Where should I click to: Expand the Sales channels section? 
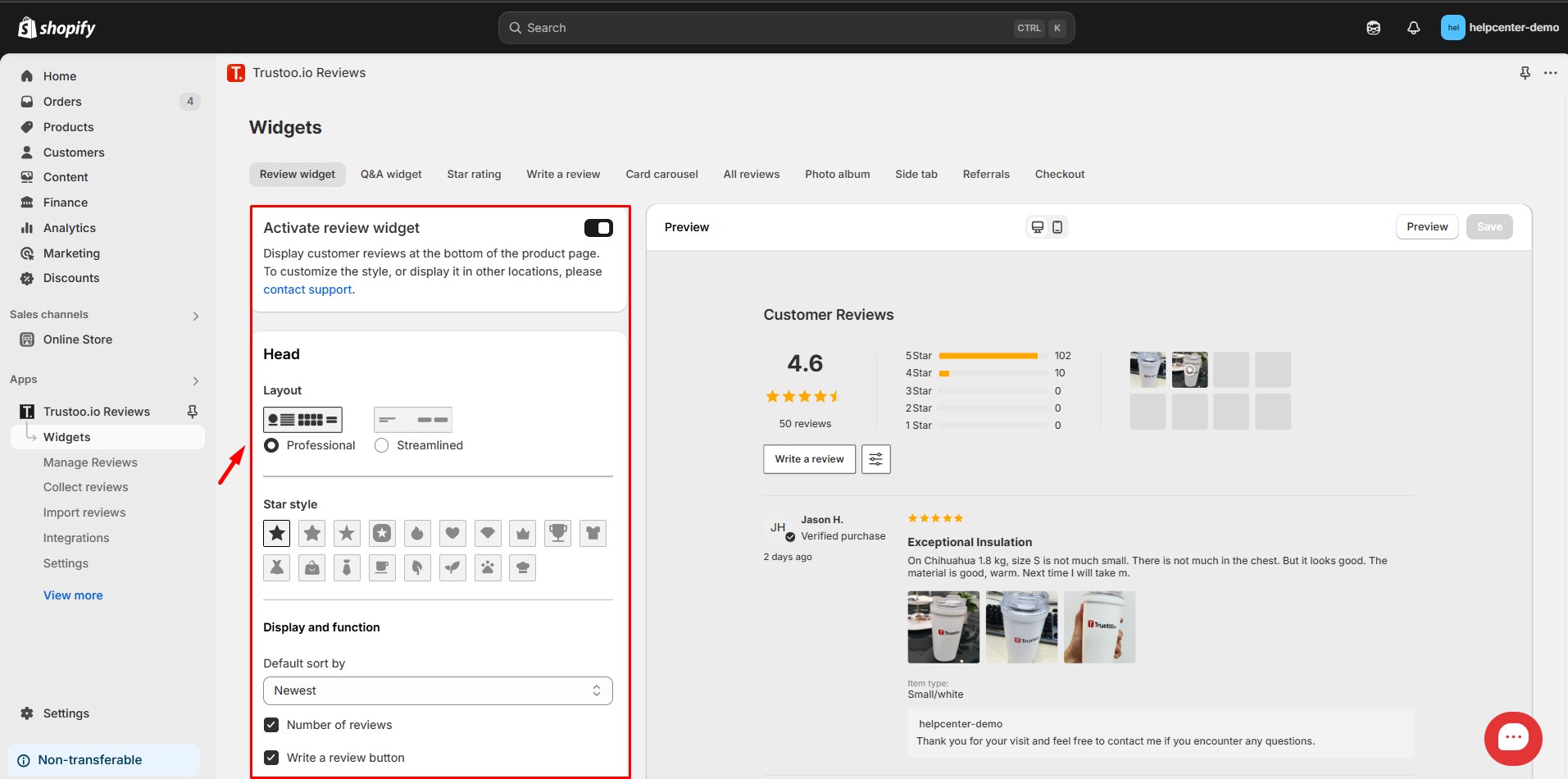pyautogui.click(x=195, y=316)
